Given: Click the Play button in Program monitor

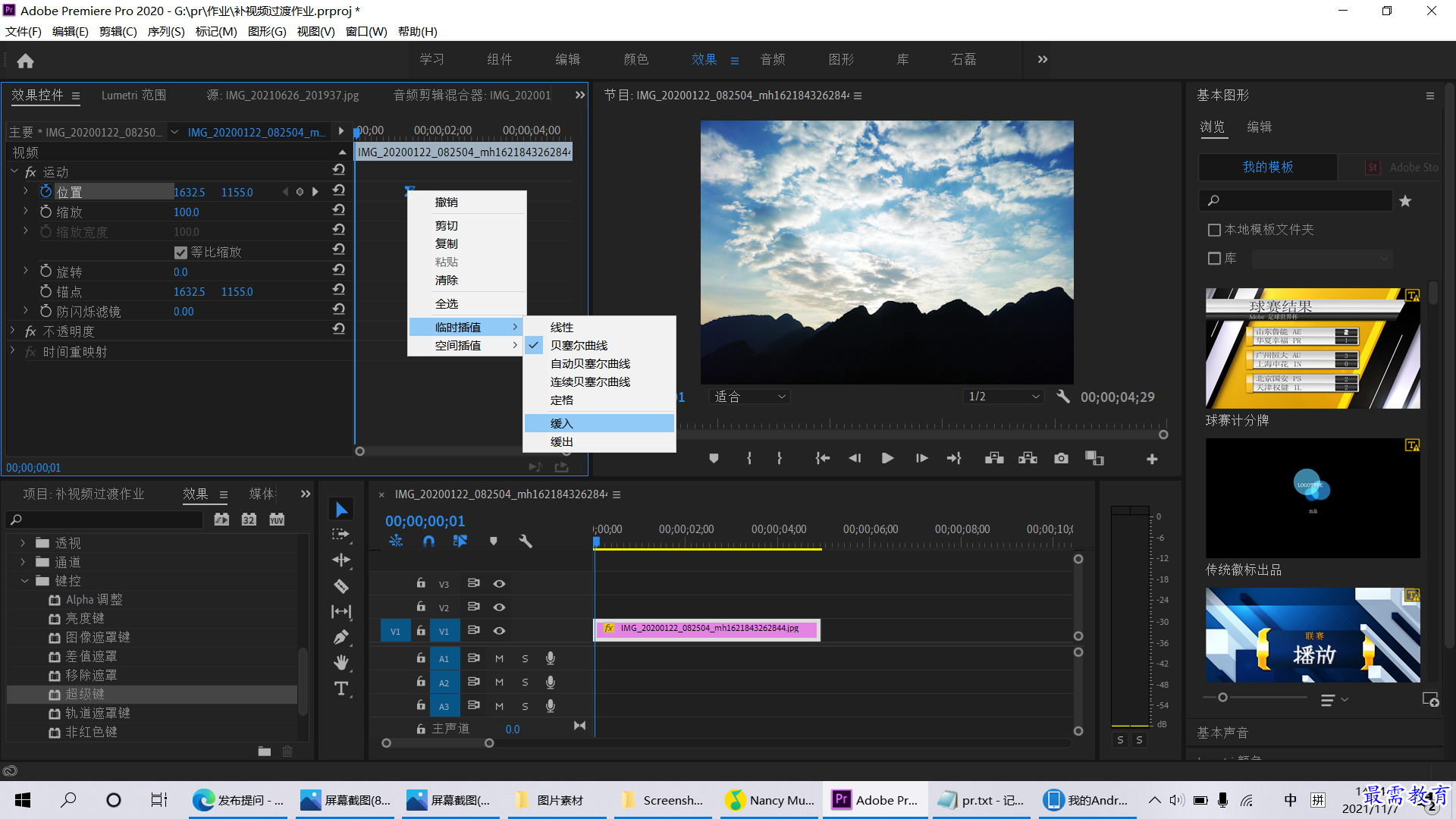Looking at the screenshot, I should click(887, 458).
